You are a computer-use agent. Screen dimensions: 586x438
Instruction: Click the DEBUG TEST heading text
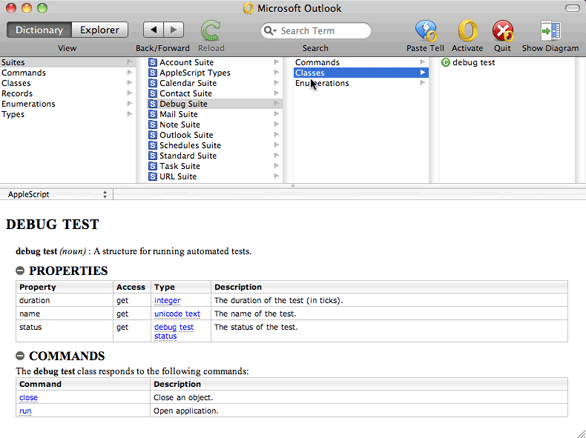[x=53, y=224]
